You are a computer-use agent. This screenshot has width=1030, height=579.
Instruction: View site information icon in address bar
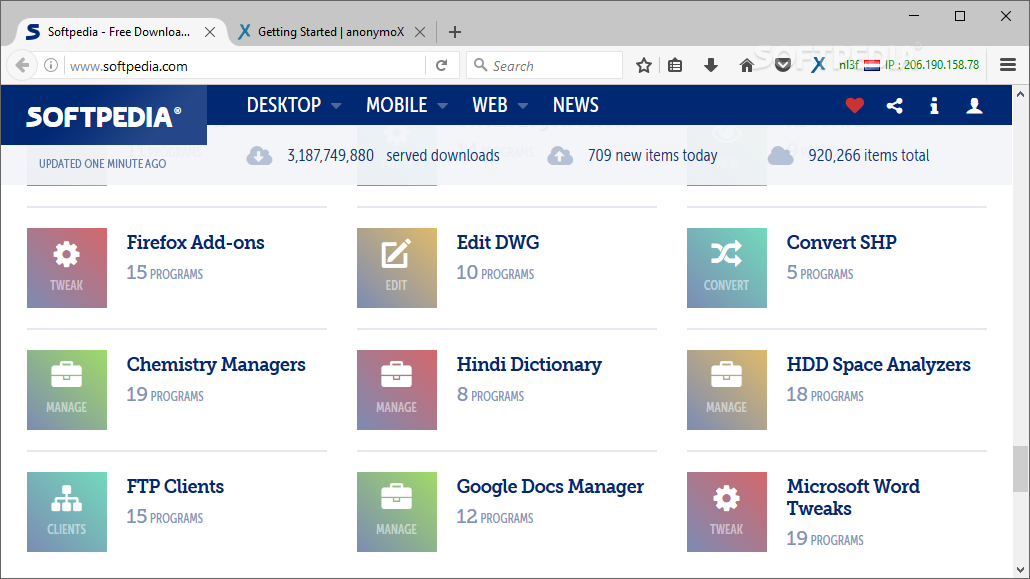(51, 66)
